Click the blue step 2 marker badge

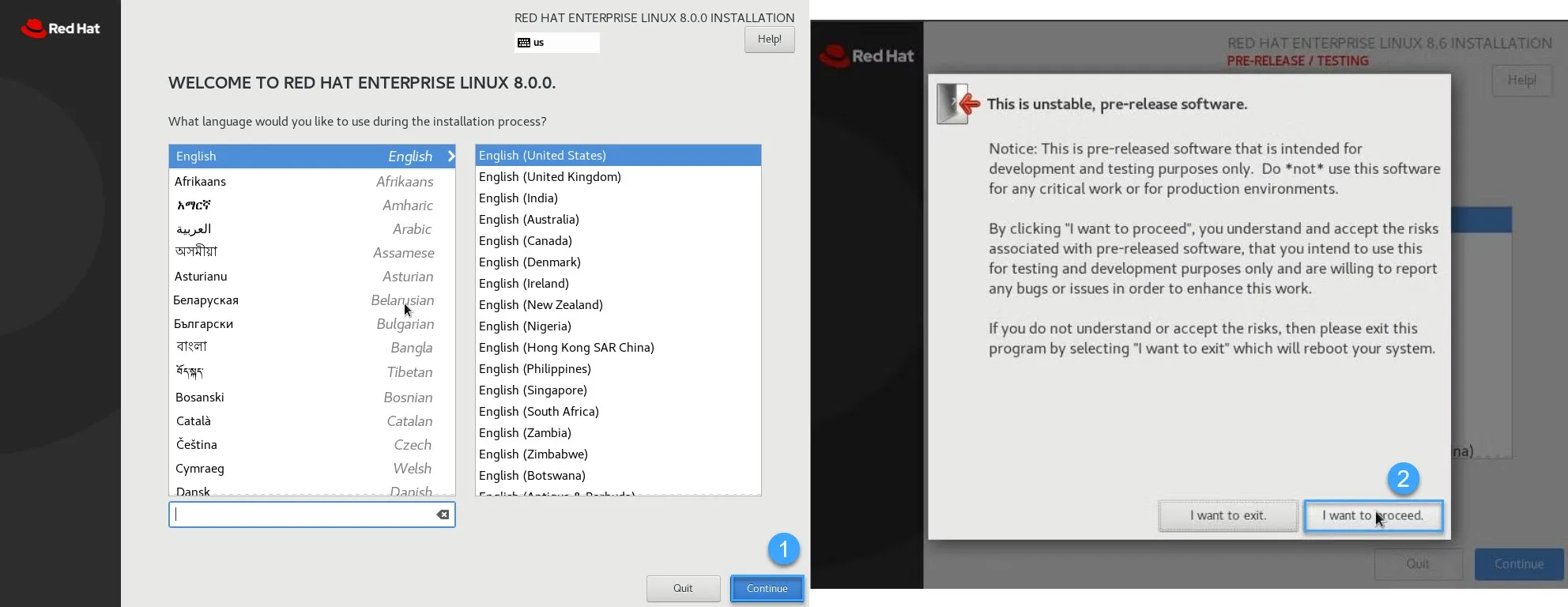1404,478
